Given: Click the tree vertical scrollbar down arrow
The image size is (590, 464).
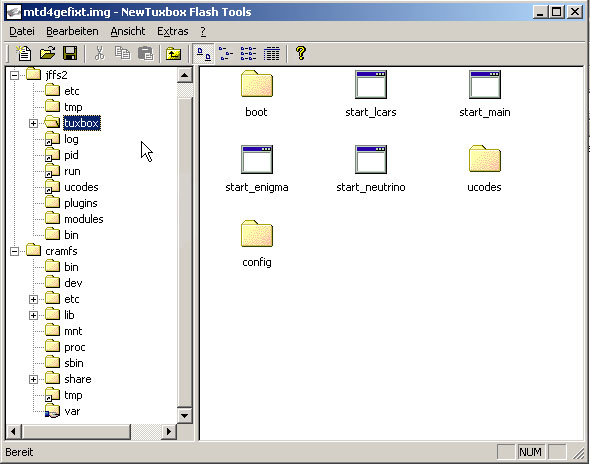Looking at the screenshot, I should coord(184,415).
